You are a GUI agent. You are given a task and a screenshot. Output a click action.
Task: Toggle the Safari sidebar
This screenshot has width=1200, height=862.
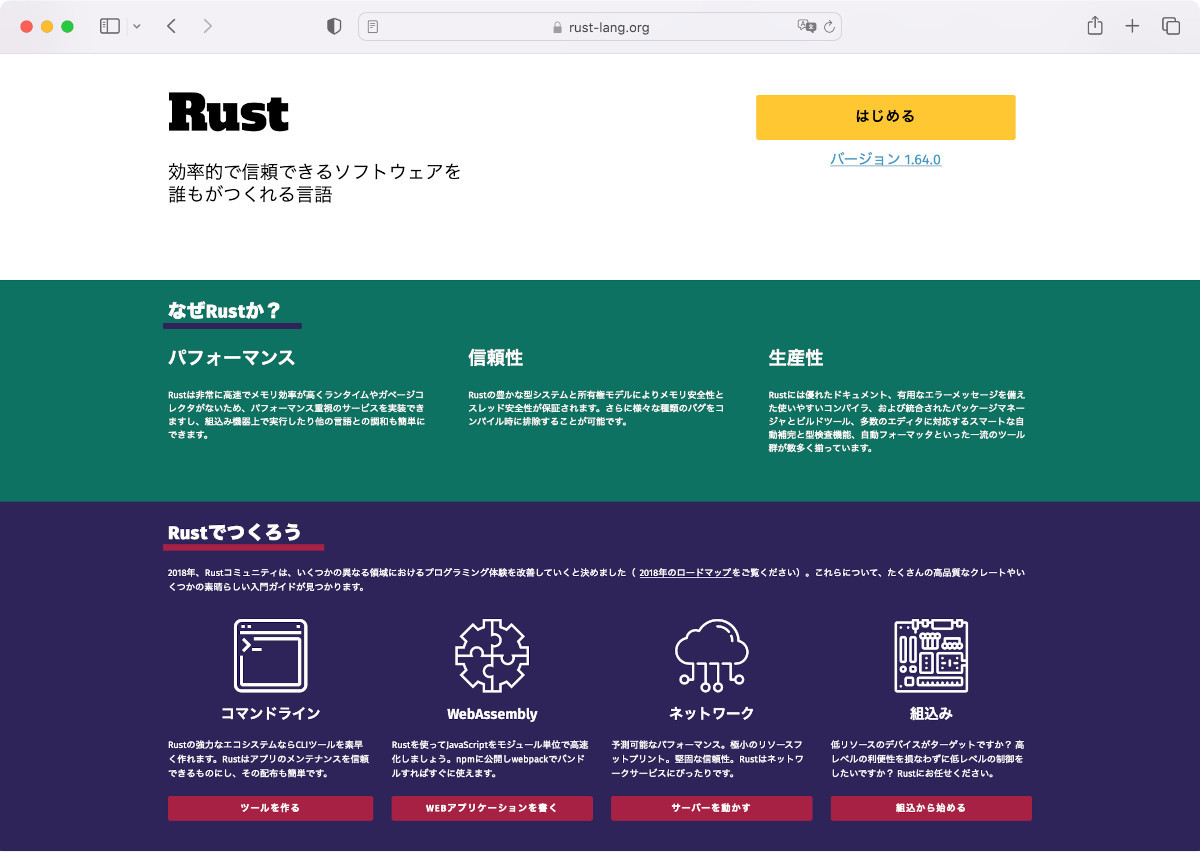(110, 27)
